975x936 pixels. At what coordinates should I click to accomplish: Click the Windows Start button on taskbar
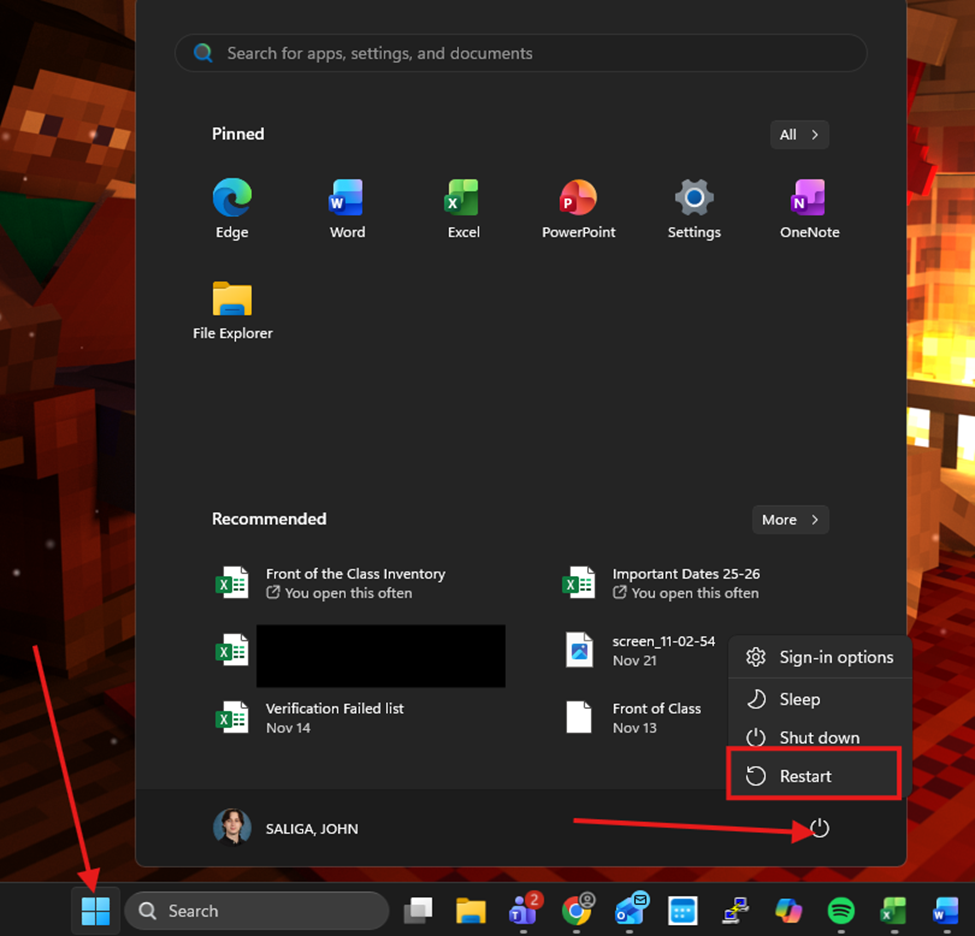click(x=96, y=911)
